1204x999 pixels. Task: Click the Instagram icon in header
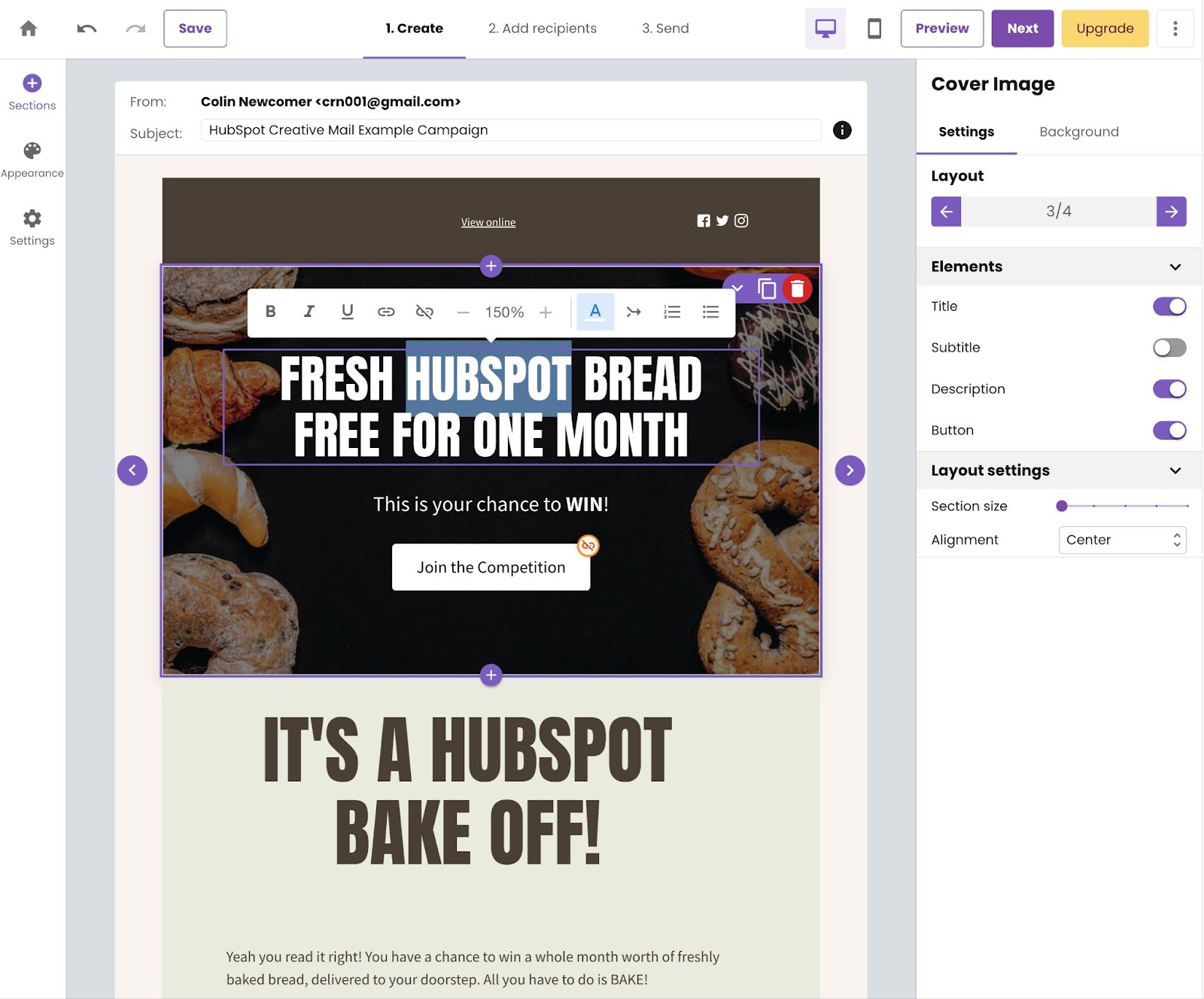[741, 221]
